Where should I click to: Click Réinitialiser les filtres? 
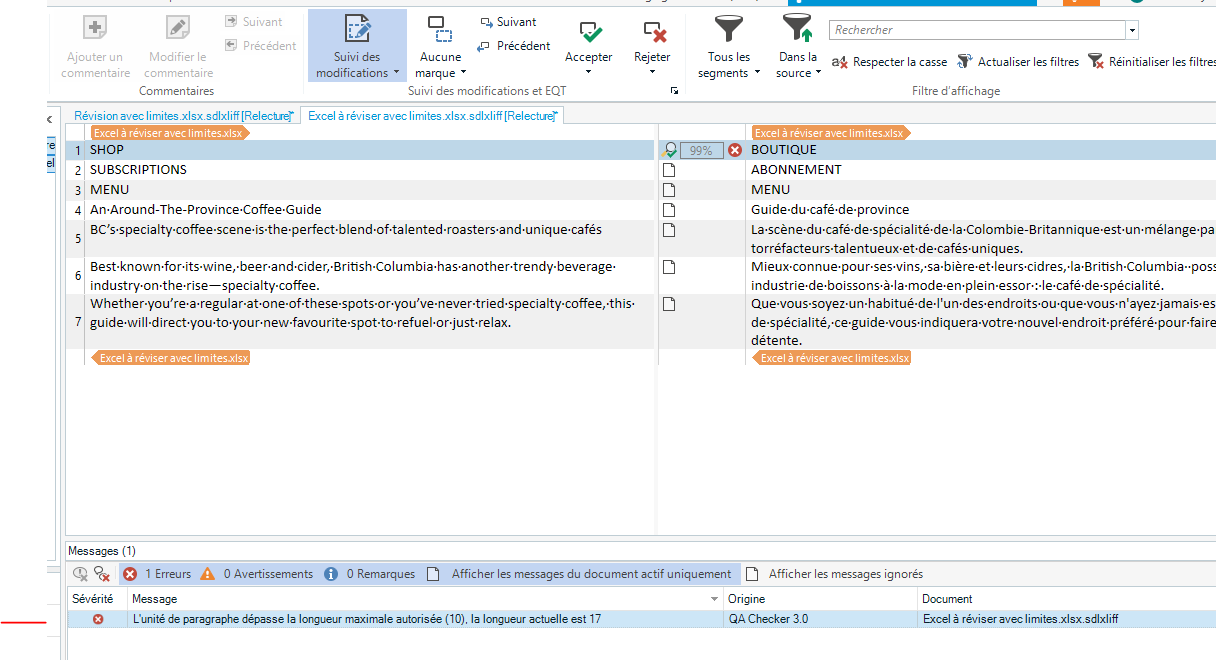[1151, 62]
